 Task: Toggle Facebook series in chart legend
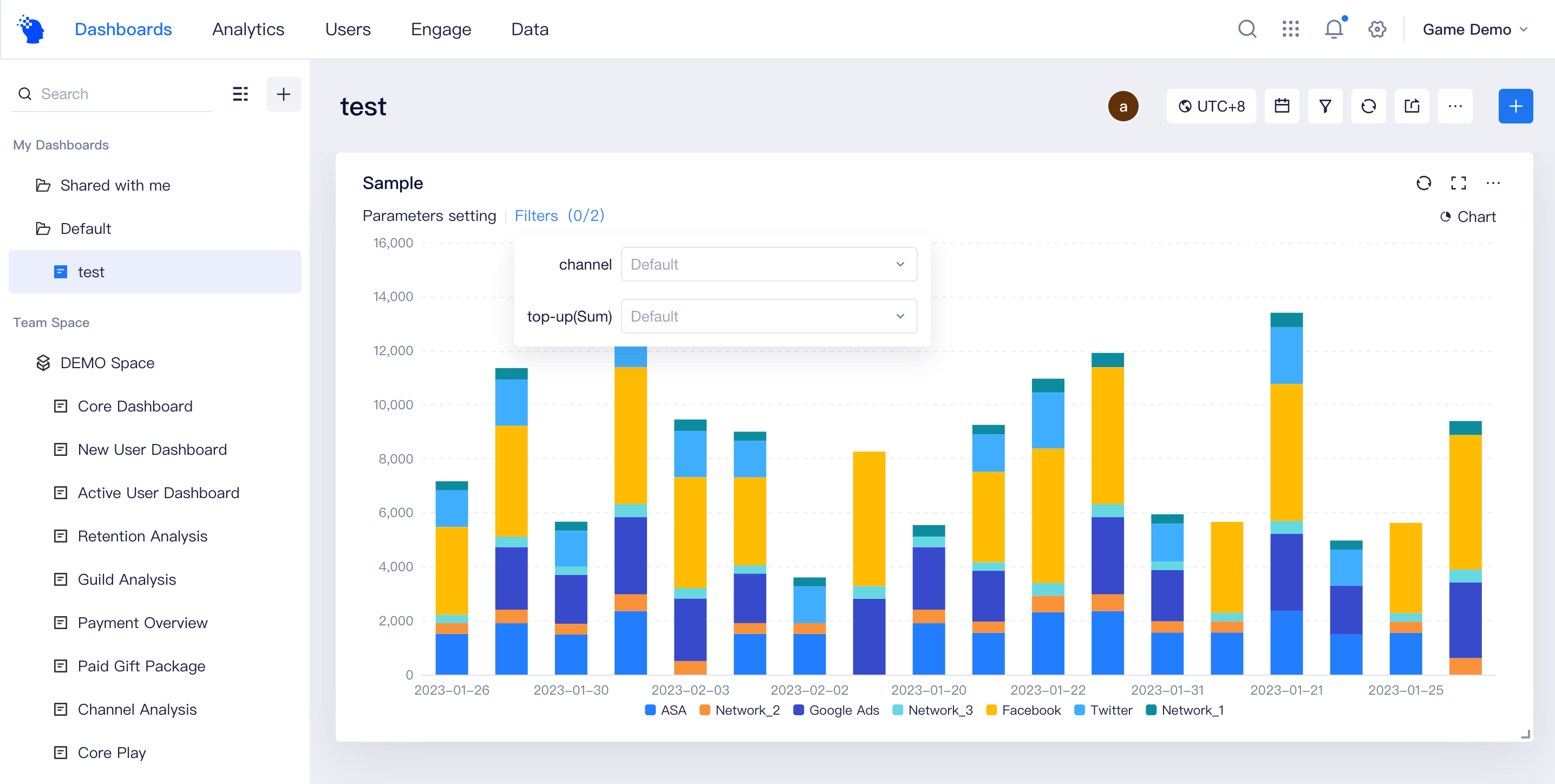coord(1023,710)
